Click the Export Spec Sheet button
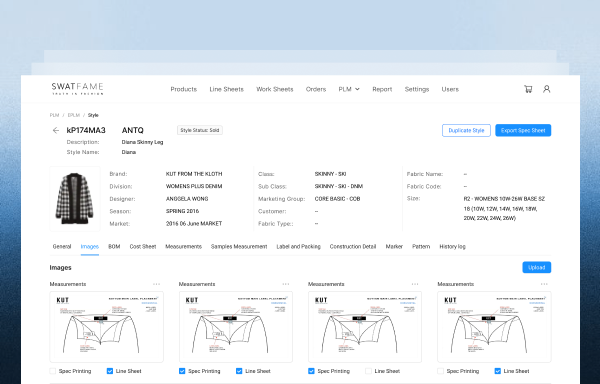 (523, 130)
